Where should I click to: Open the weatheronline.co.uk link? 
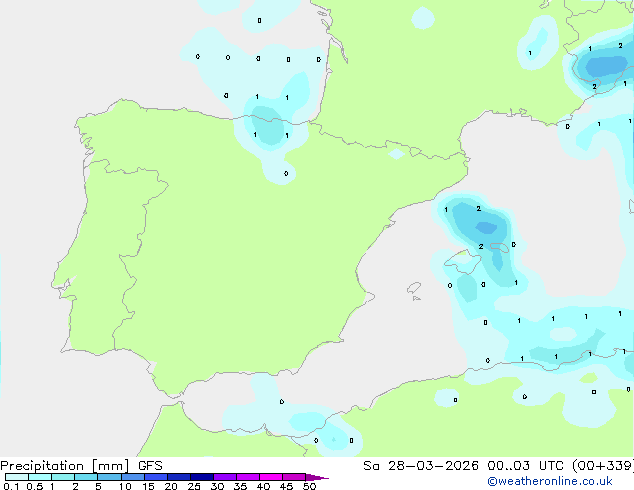point(550,481)
